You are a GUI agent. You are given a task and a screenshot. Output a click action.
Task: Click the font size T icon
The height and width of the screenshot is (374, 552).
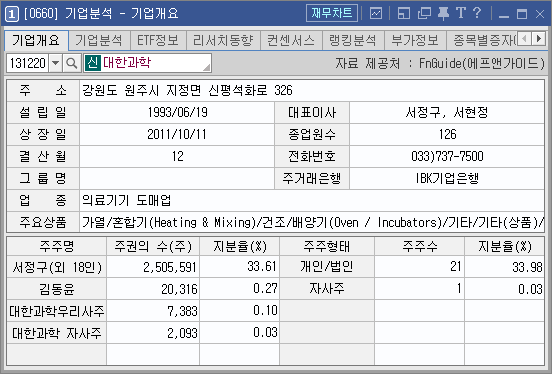461,13
